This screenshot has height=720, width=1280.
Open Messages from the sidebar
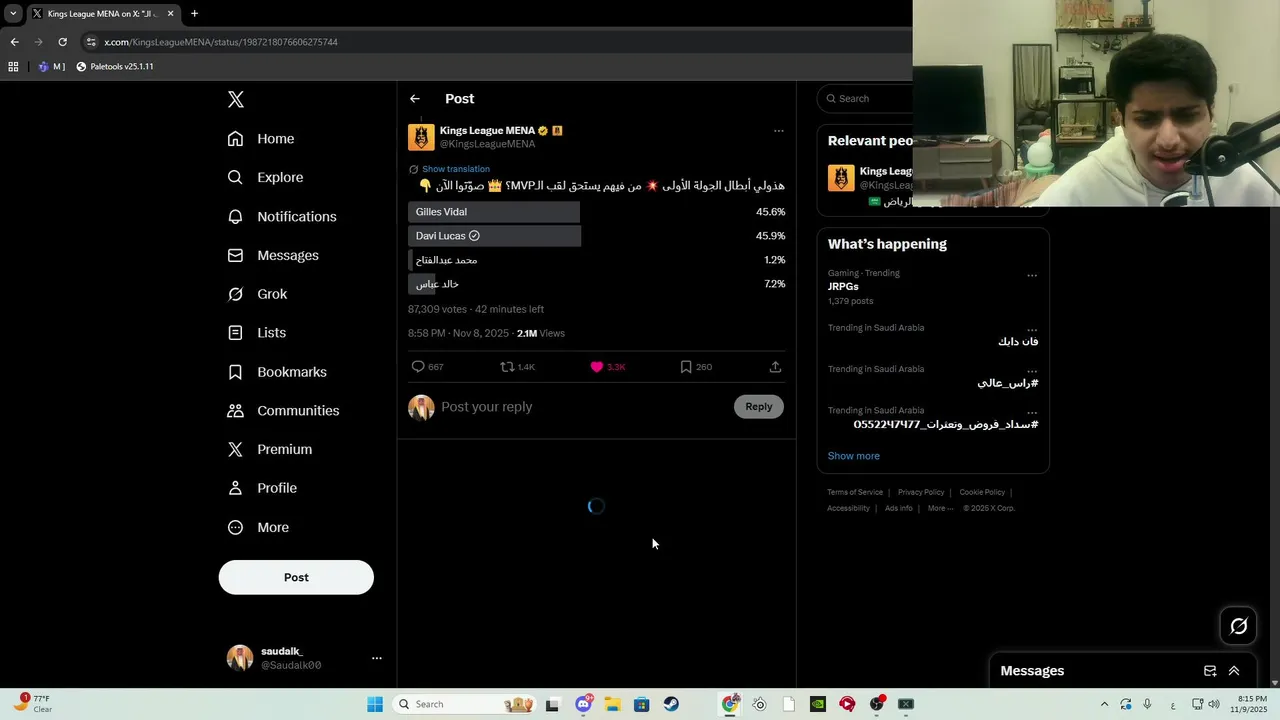click(273, 255)
